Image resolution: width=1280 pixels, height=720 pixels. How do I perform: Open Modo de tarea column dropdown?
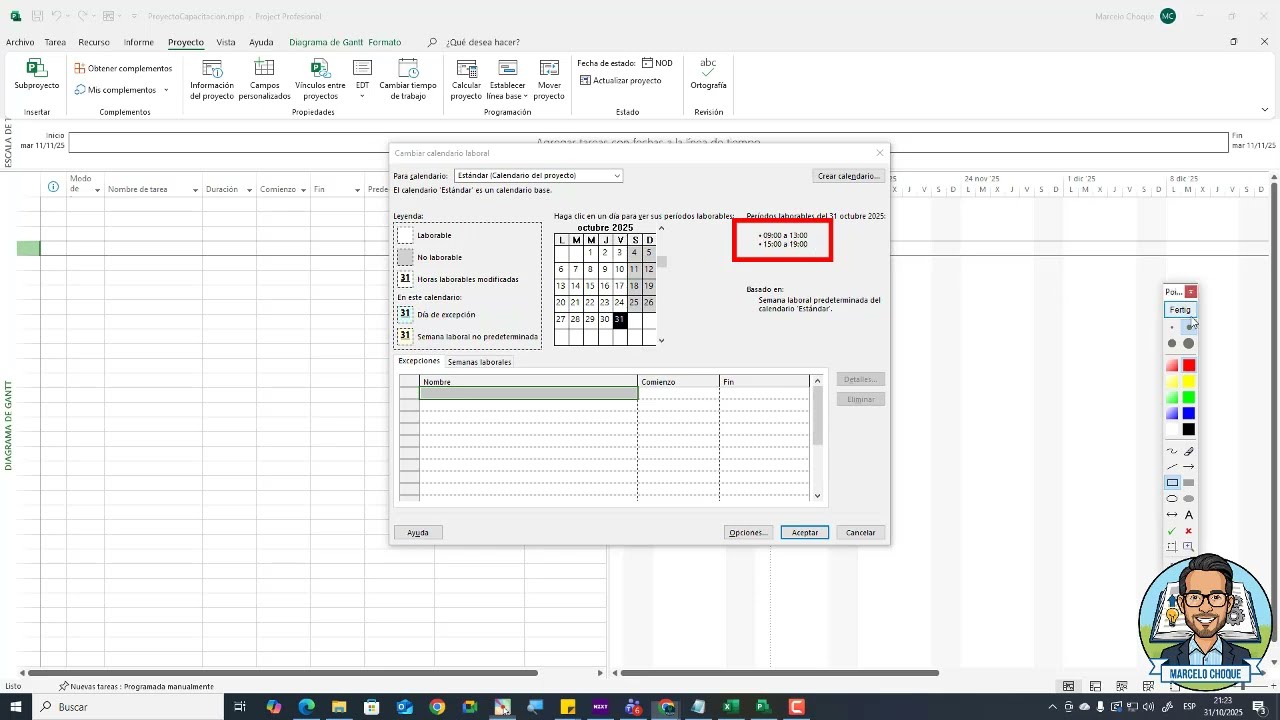pos(97,190)
